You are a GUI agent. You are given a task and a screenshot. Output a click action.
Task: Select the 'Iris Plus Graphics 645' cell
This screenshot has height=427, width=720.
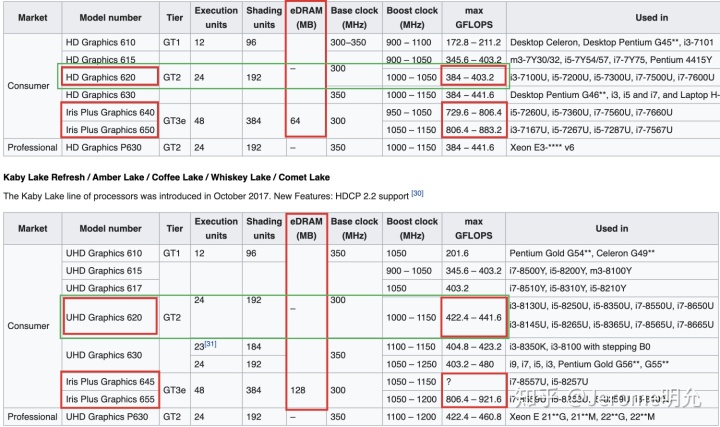point(110,382)
